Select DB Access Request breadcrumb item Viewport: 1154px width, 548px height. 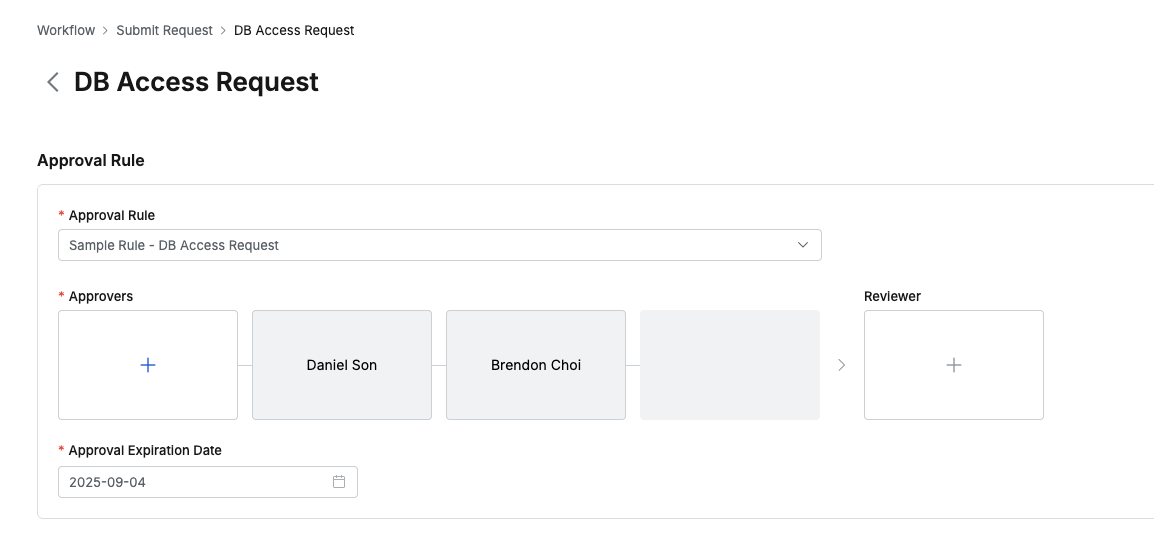(x=294, y=30)
